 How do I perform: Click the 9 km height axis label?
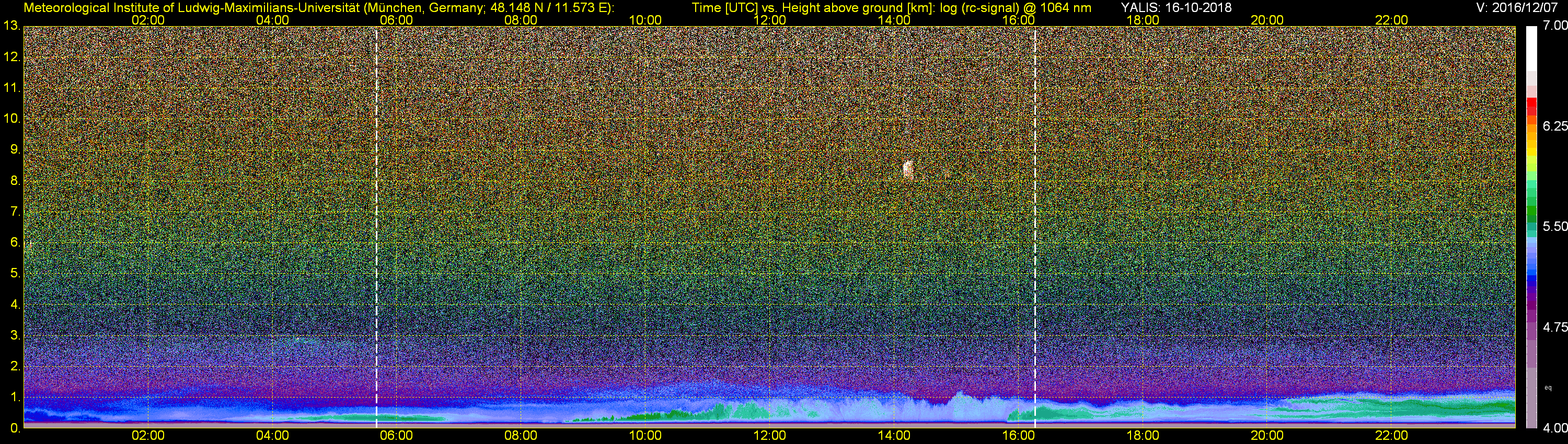pyautogui.click(x=15, y=149)
